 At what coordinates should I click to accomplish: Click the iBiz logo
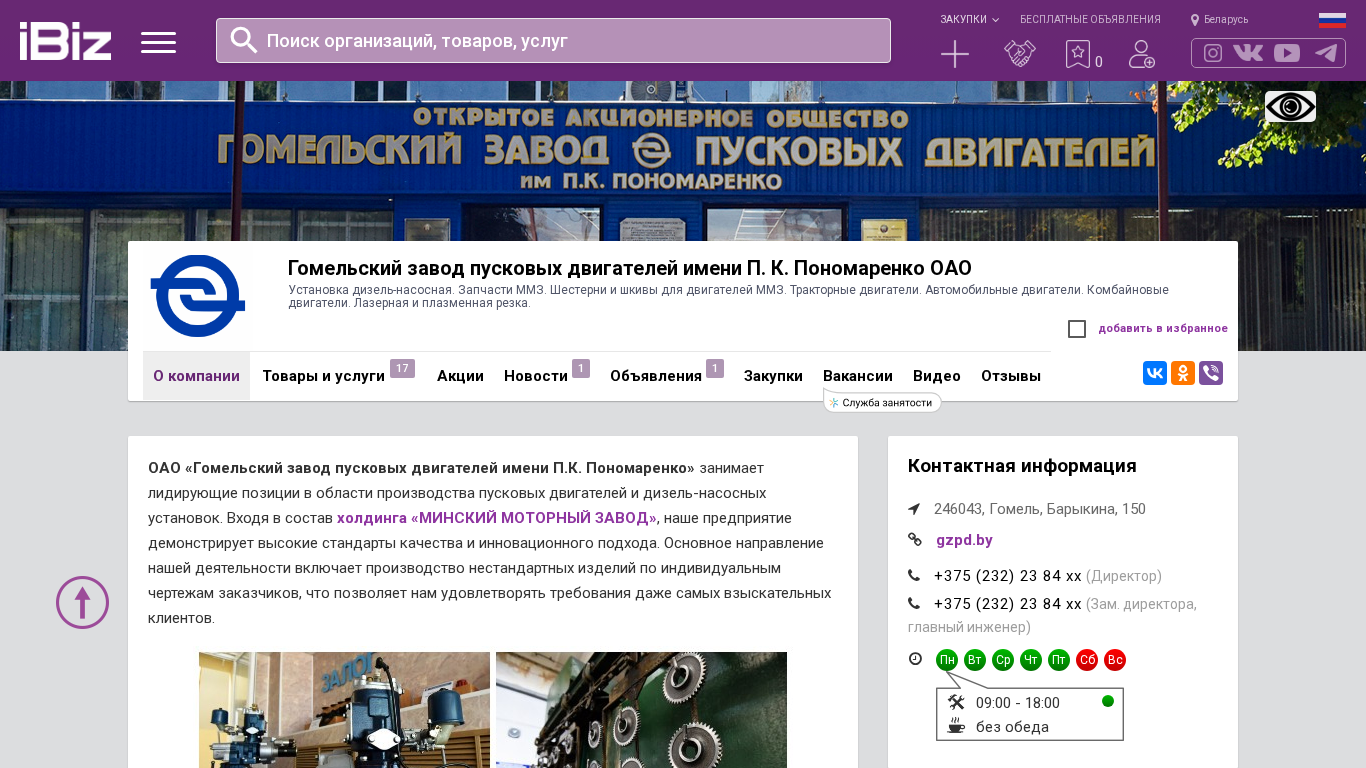click(x=65, y=41)
